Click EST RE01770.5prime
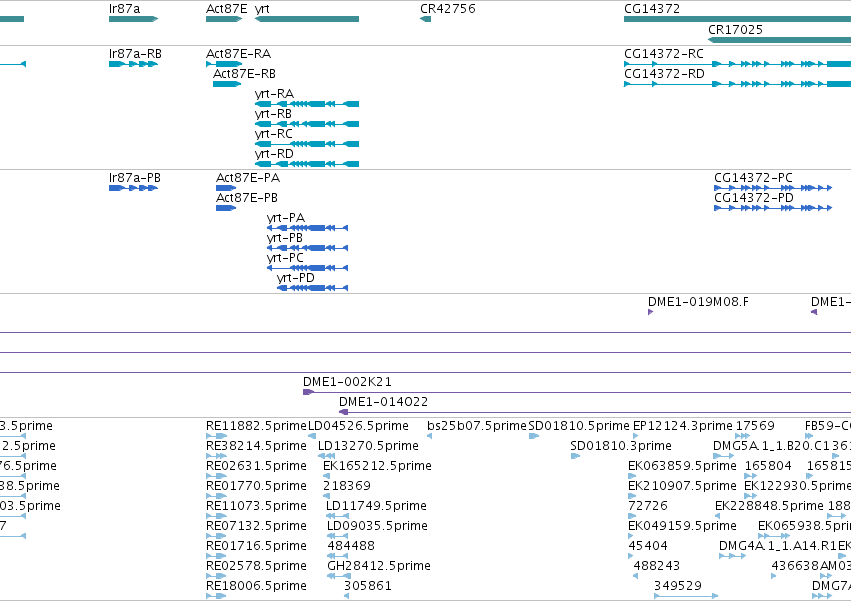851x601 pixels. click(217, 496)
